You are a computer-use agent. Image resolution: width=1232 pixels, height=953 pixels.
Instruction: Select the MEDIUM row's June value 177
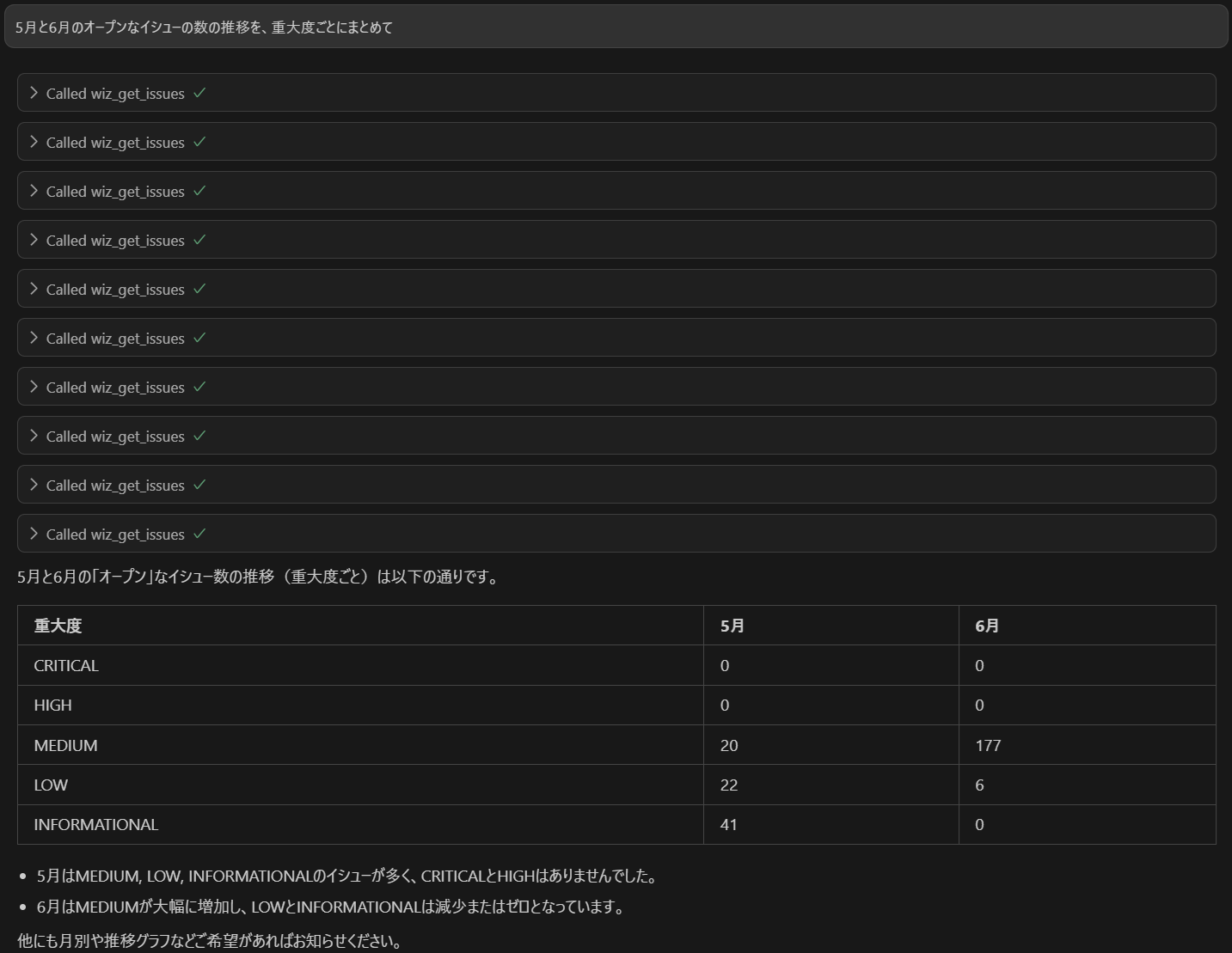pos(988,745)
